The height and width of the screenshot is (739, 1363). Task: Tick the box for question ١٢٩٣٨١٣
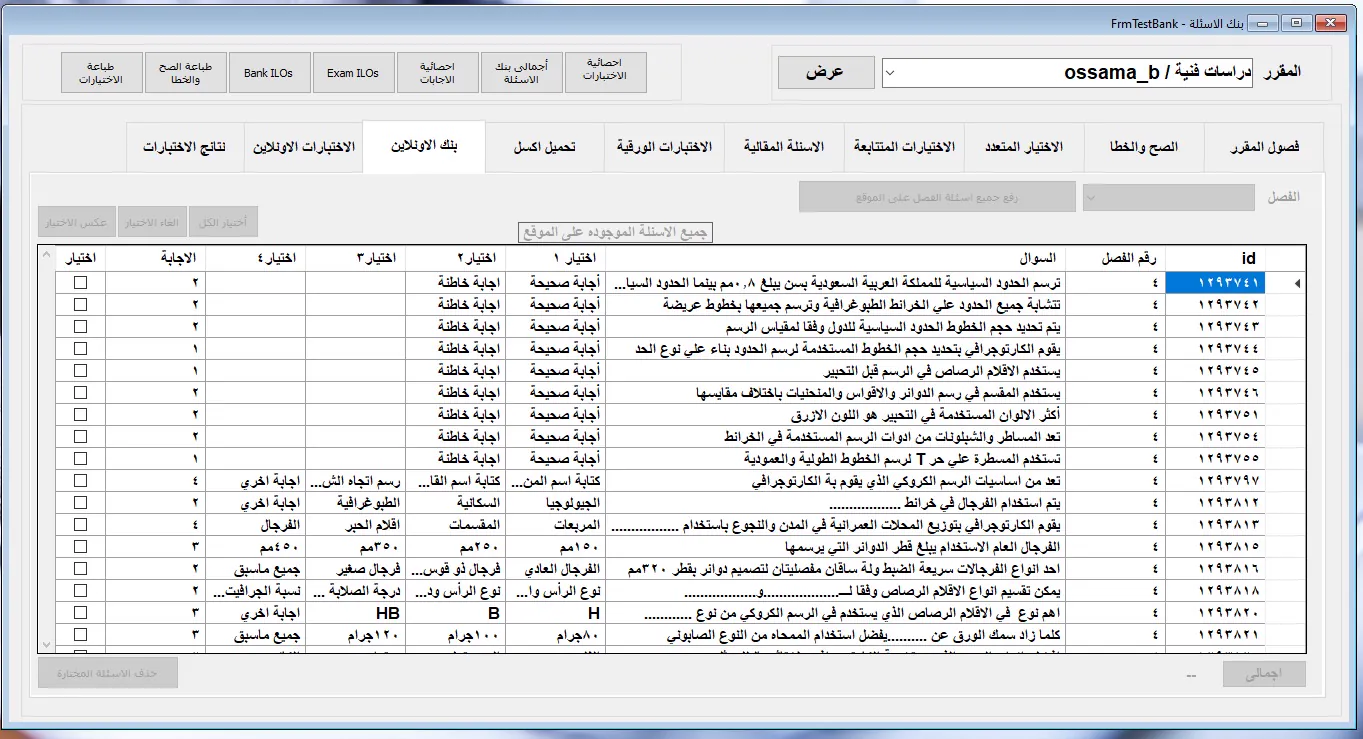(x=81, y=525)
